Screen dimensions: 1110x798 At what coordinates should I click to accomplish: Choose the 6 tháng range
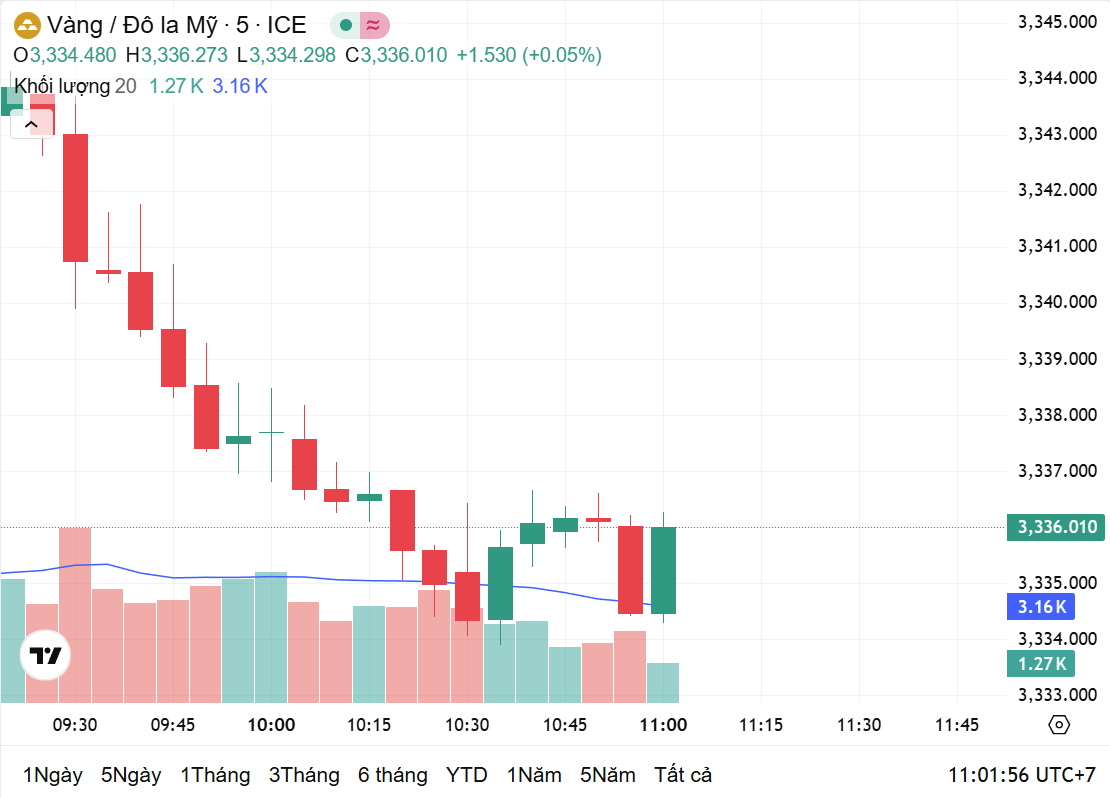(x=393, y=775)
